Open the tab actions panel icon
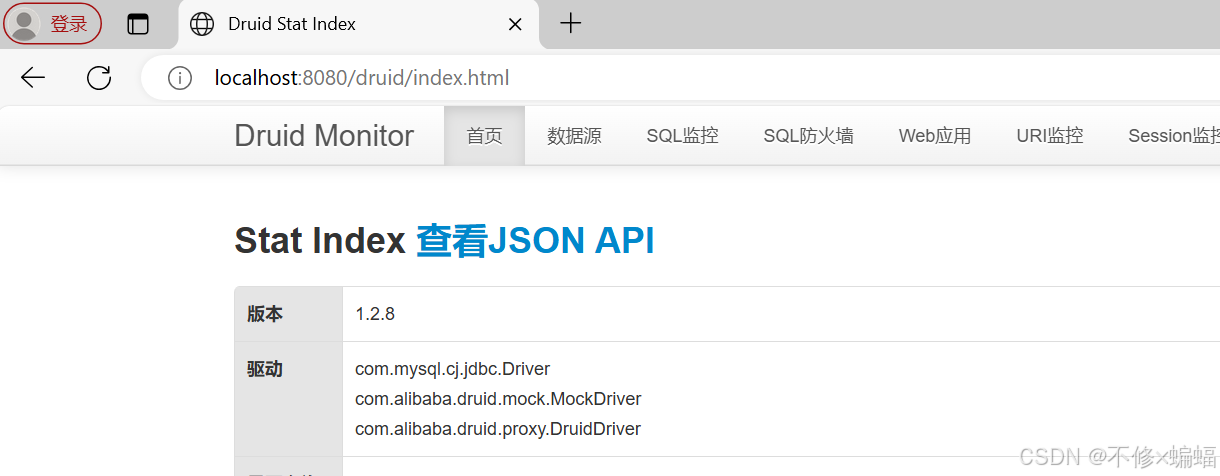The height and width of the screenshot is (476, 1220). (x=138, y=24)
